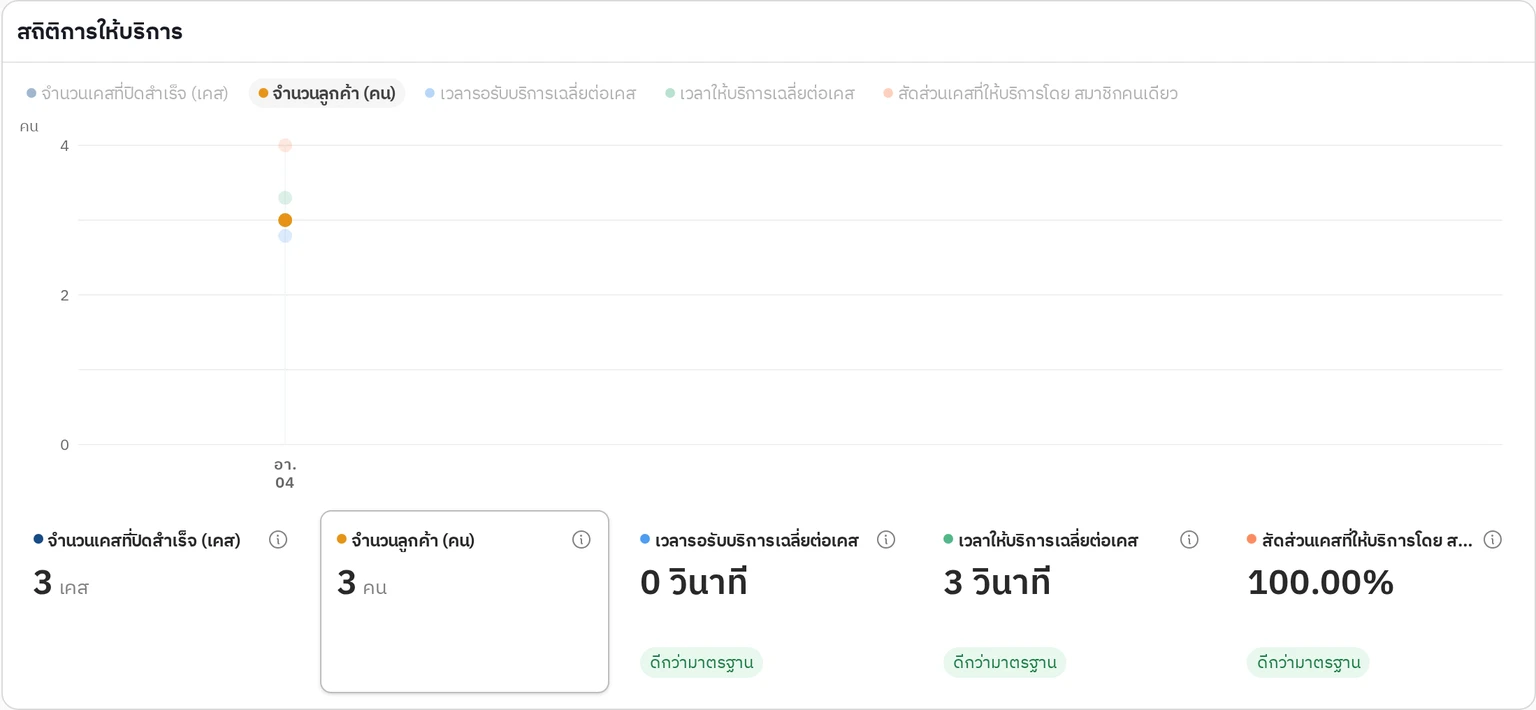
Task: Click the สถิติการให้บริการ heading
Action: [x=99, y=31]
